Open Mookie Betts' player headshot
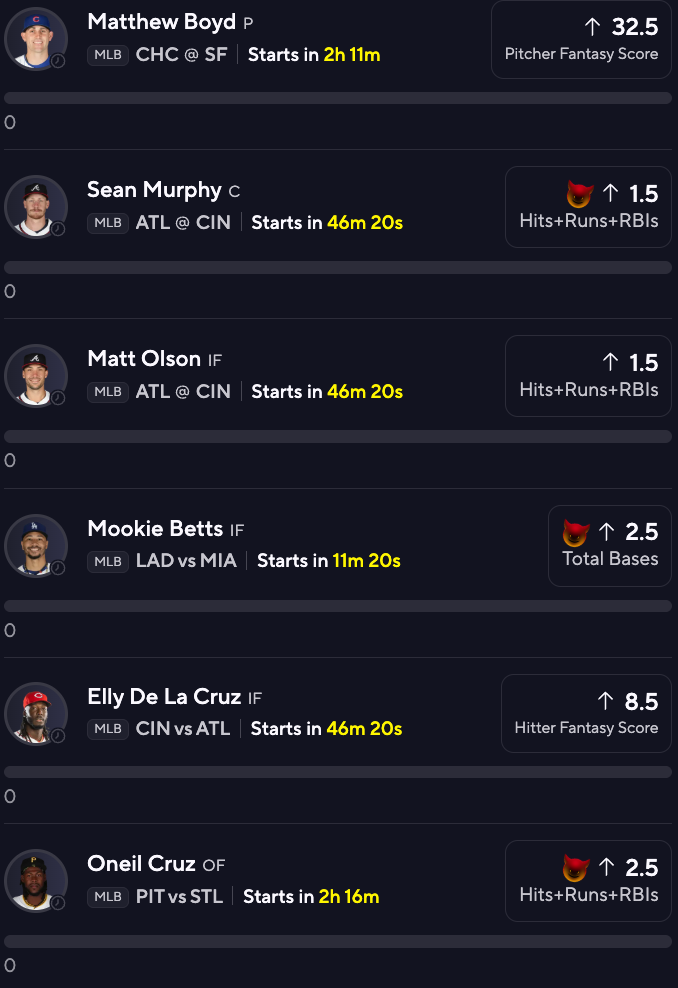Image resolution: width=678 pixels, height=988 pixels. [36, 545]
